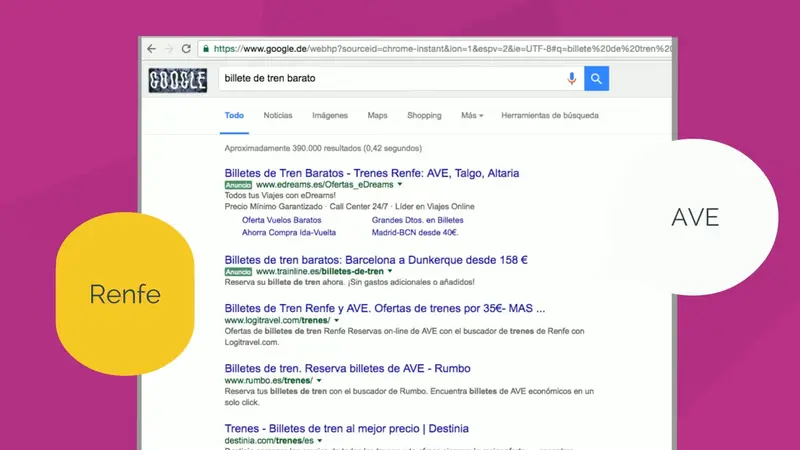Click the Google doodle logo
The image size is (800, 450).
click(x=178, y=80)
